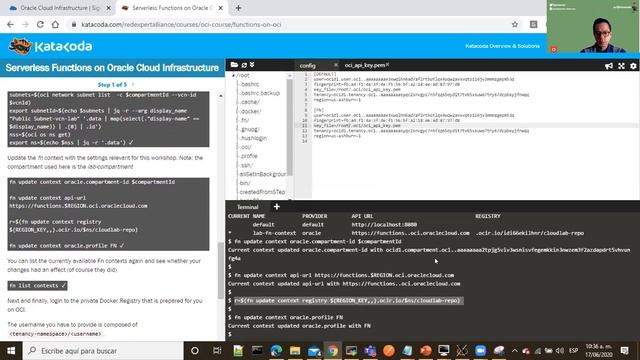Click the highlighted registry command in terminal

pyautogui.click(x=348, y=300)
